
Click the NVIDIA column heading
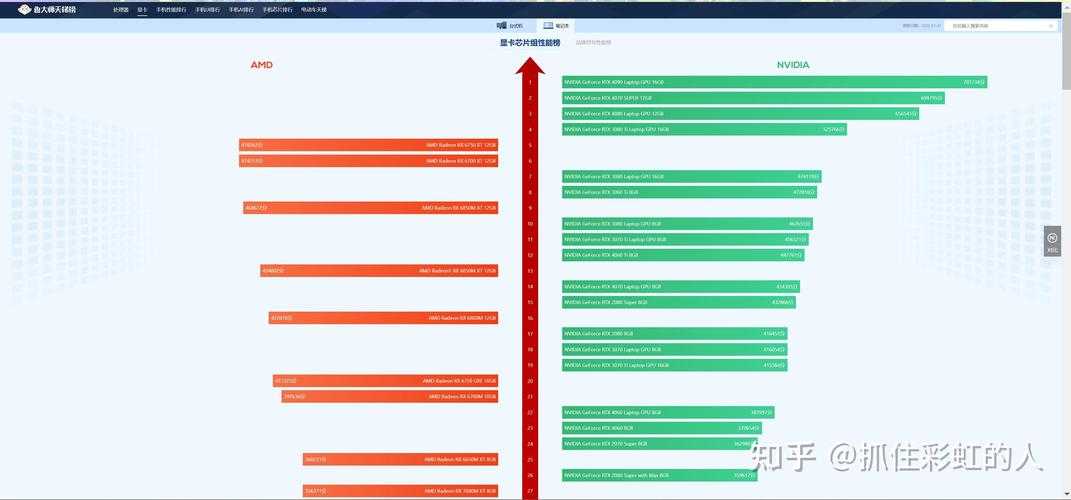(793, 65)
